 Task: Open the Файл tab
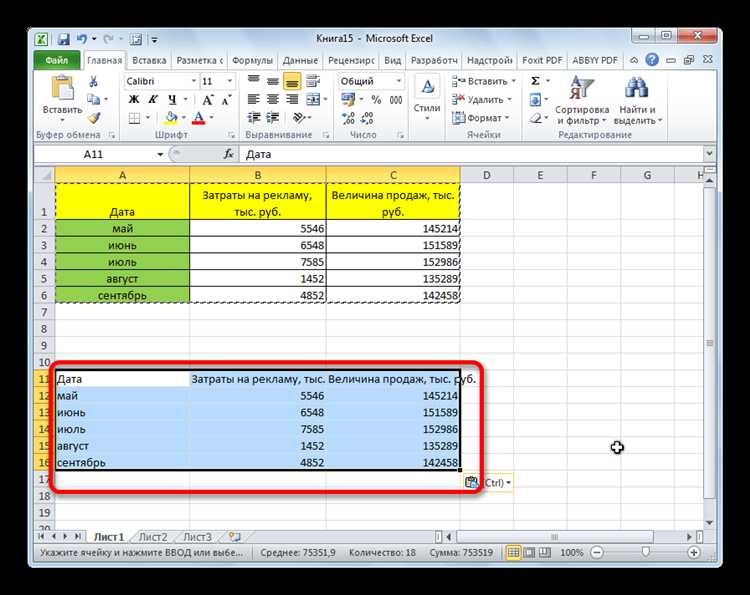[x=56, y=60]
